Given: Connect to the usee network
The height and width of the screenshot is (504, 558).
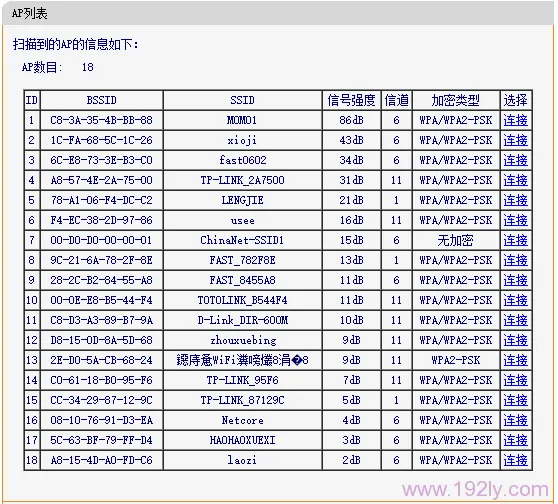Looking at the screenshot, I should click(515, 220).
